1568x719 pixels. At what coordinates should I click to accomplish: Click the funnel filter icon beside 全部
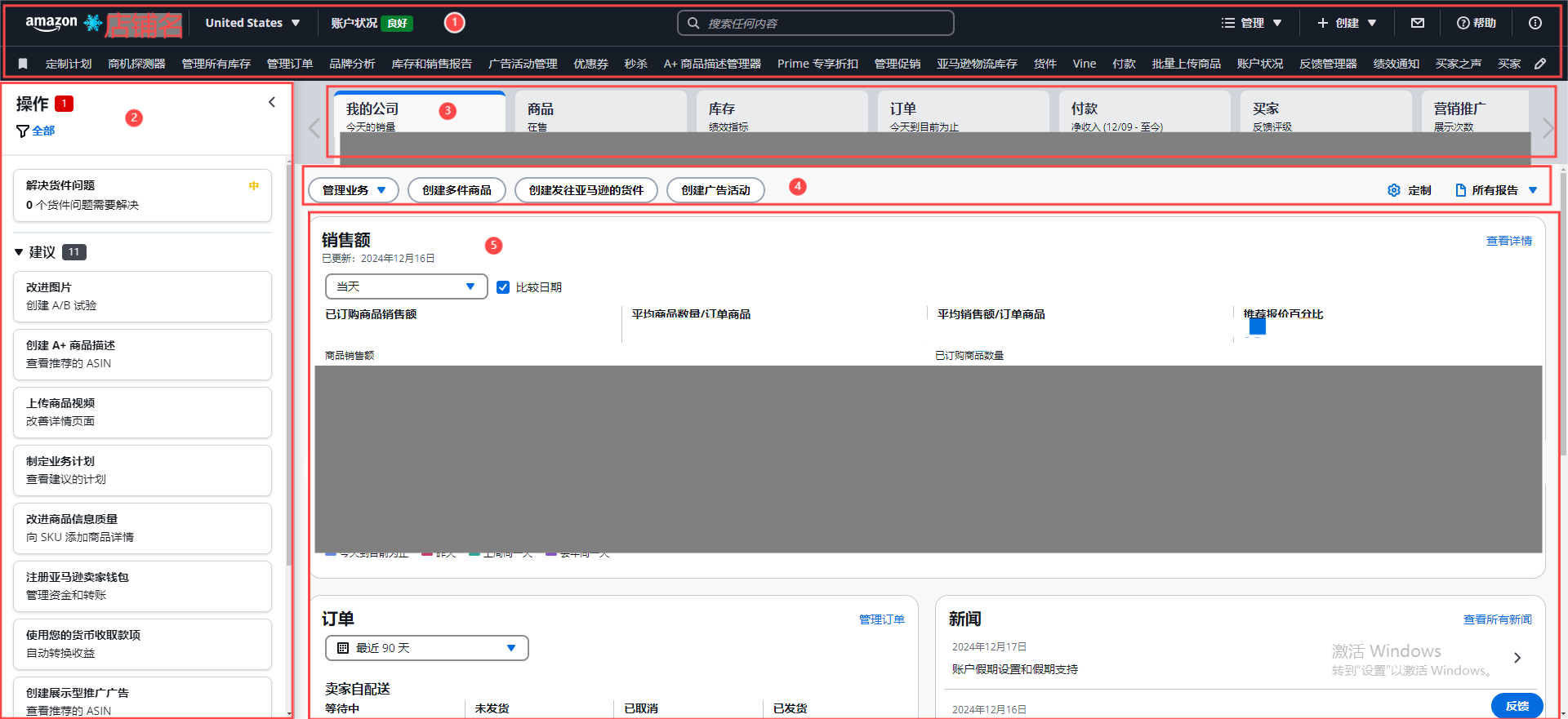pyautogui.click(x=23, y=131)
